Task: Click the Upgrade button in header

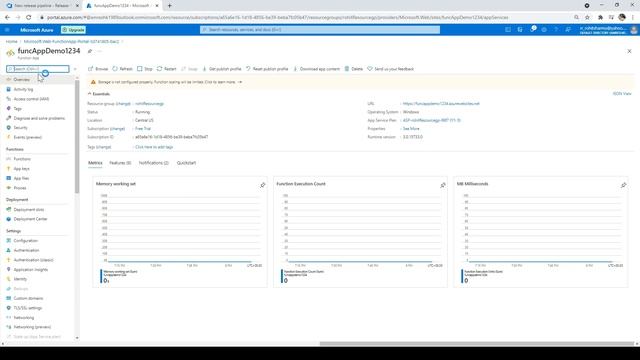Action: tap(73, 30)
